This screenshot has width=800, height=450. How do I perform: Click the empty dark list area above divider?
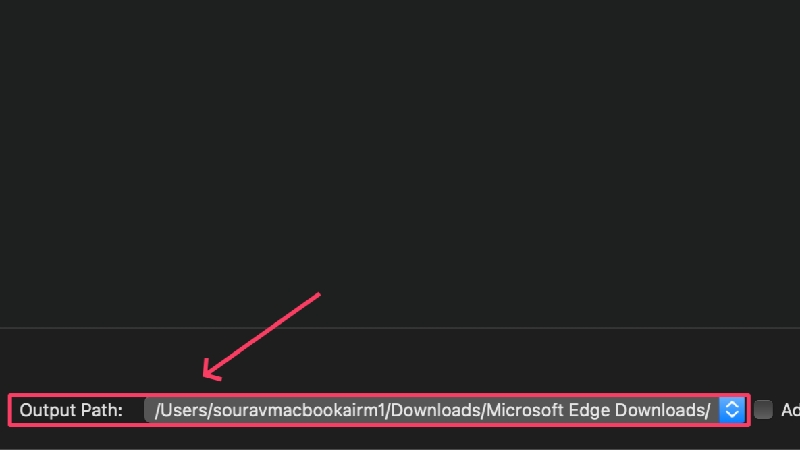tap(400, 153)
